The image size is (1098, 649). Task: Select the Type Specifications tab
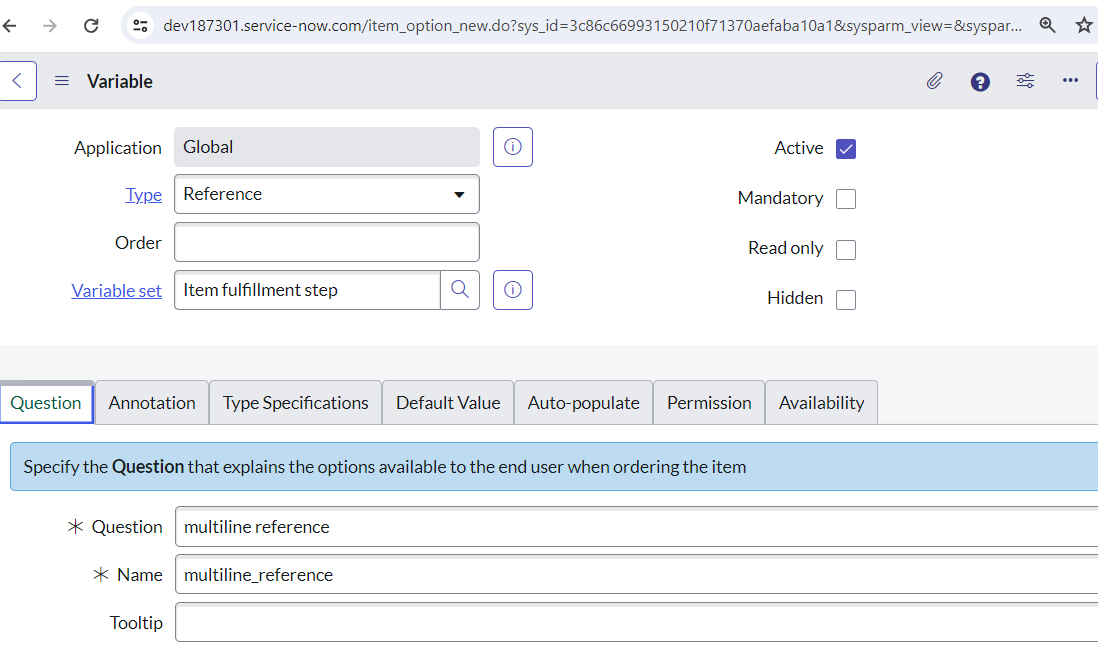point(296,403)
